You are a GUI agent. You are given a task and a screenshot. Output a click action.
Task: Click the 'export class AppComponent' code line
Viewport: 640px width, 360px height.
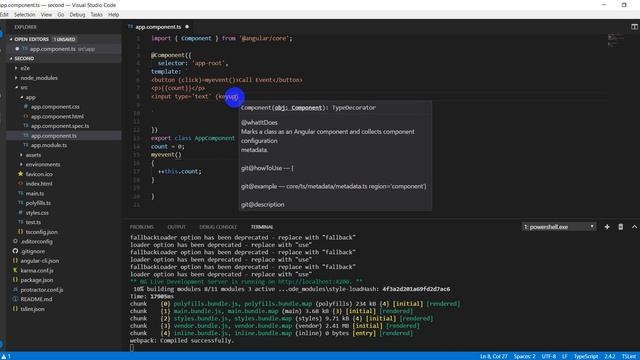(193, 138)
